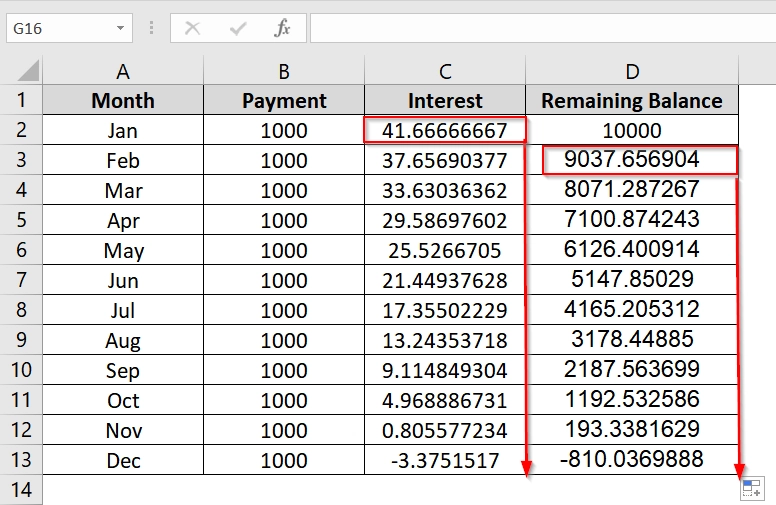Click the Interest header cell
The height and width of the screenshot is (505, 776).
[x=445, y=100]
